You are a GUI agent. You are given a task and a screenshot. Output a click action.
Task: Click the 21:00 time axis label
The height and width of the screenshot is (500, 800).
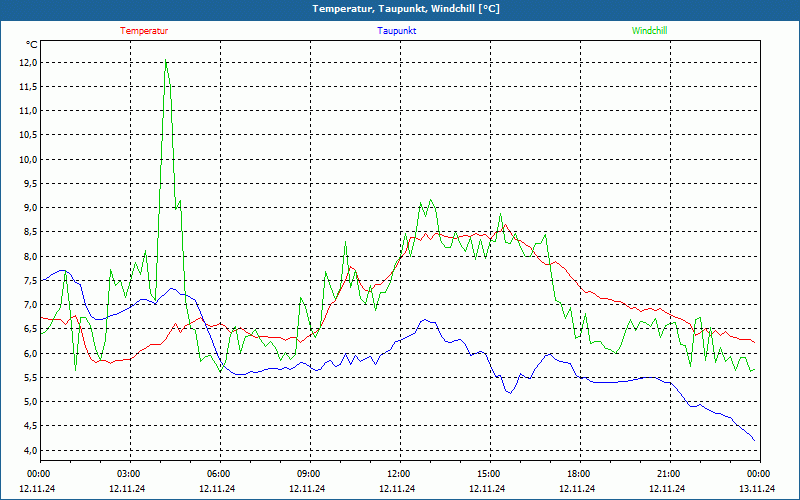pos(669,473)
